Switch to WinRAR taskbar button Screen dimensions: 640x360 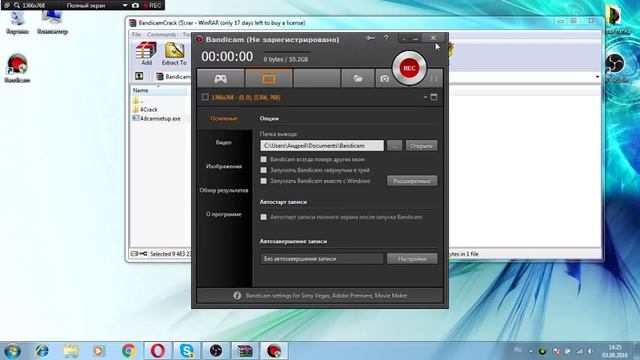pos(245,351)
